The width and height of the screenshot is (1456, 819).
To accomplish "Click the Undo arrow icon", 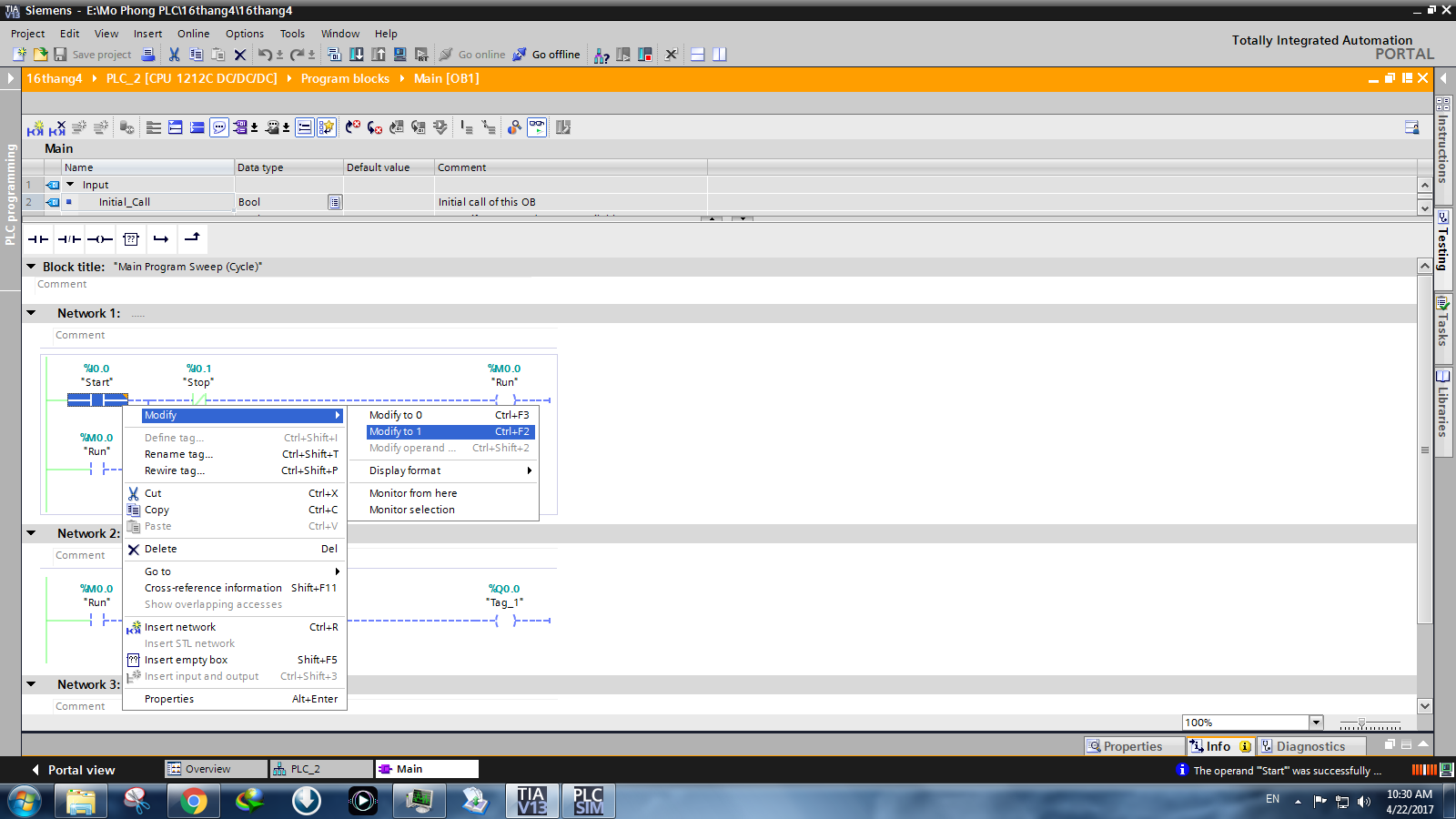I will tap(265, 55).
